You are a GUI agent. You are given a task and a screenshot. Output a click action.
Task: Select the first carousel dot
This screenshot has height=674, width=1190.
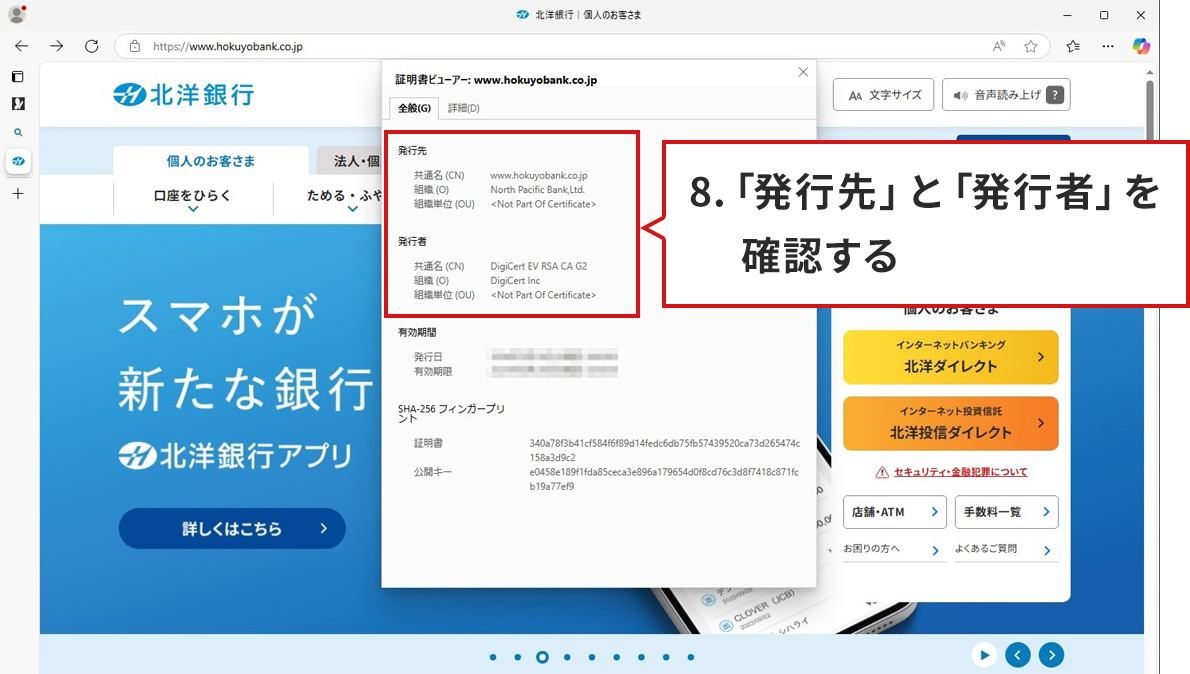[x=493, y=657]
